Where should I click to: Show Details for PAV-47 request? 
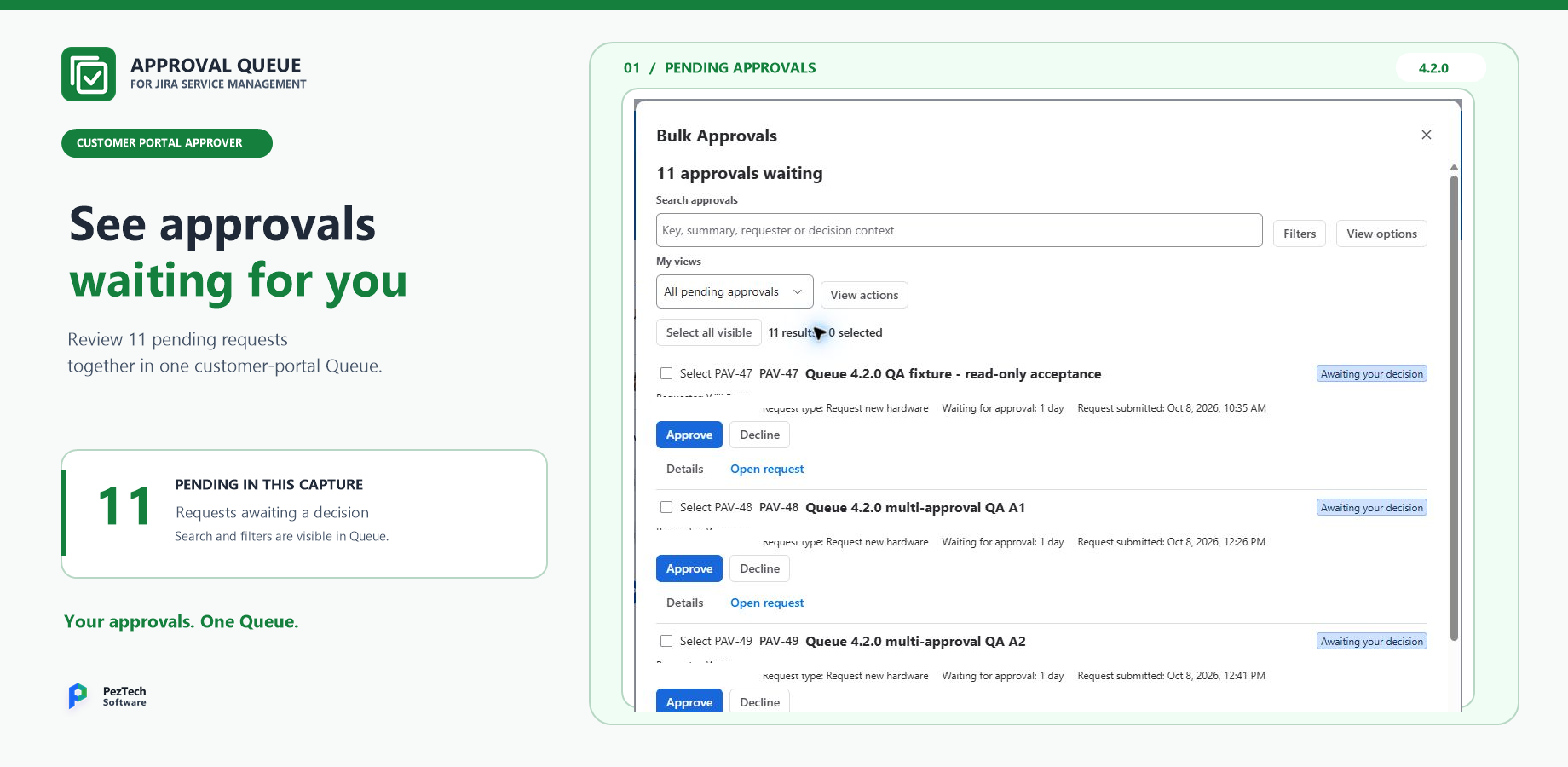coord(684,469)
